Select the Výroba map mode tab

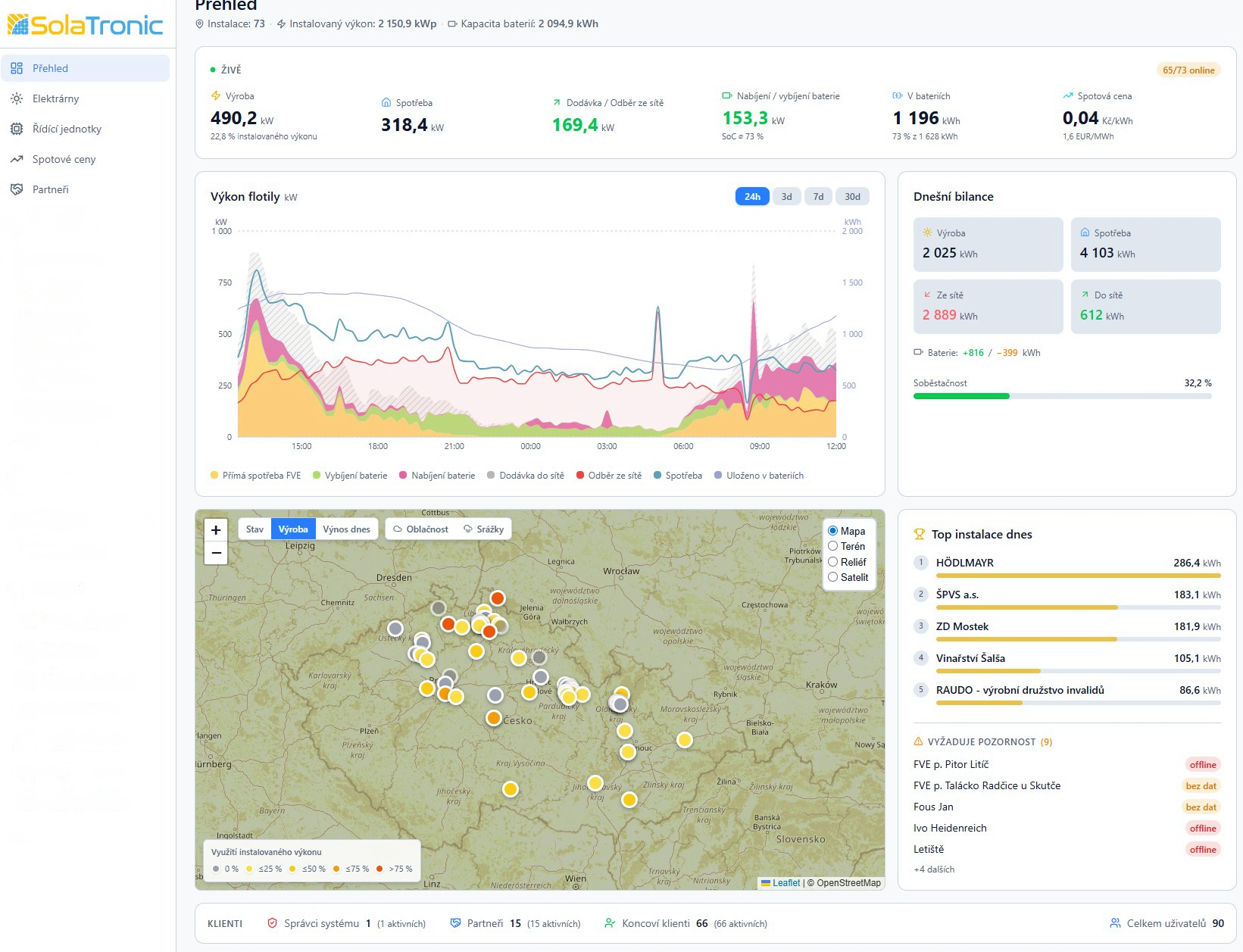click(293, 529)
